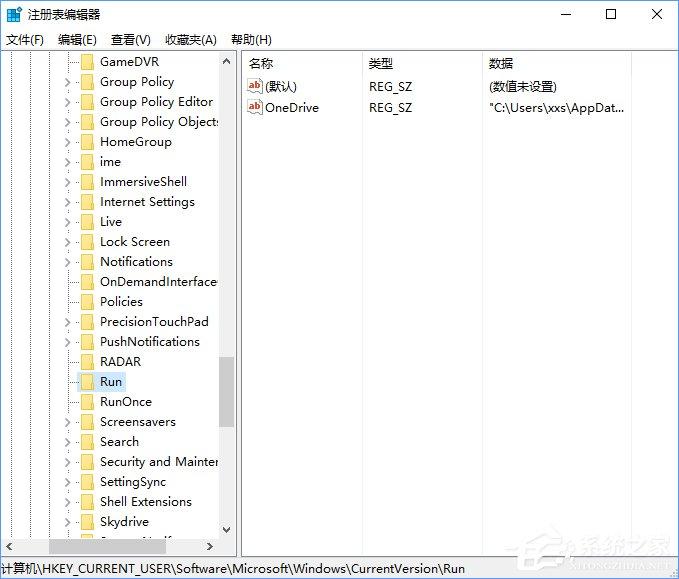Minimize the Registry Editor window
This screenshot has height=579, width=679.
click(x=566, y=14)
